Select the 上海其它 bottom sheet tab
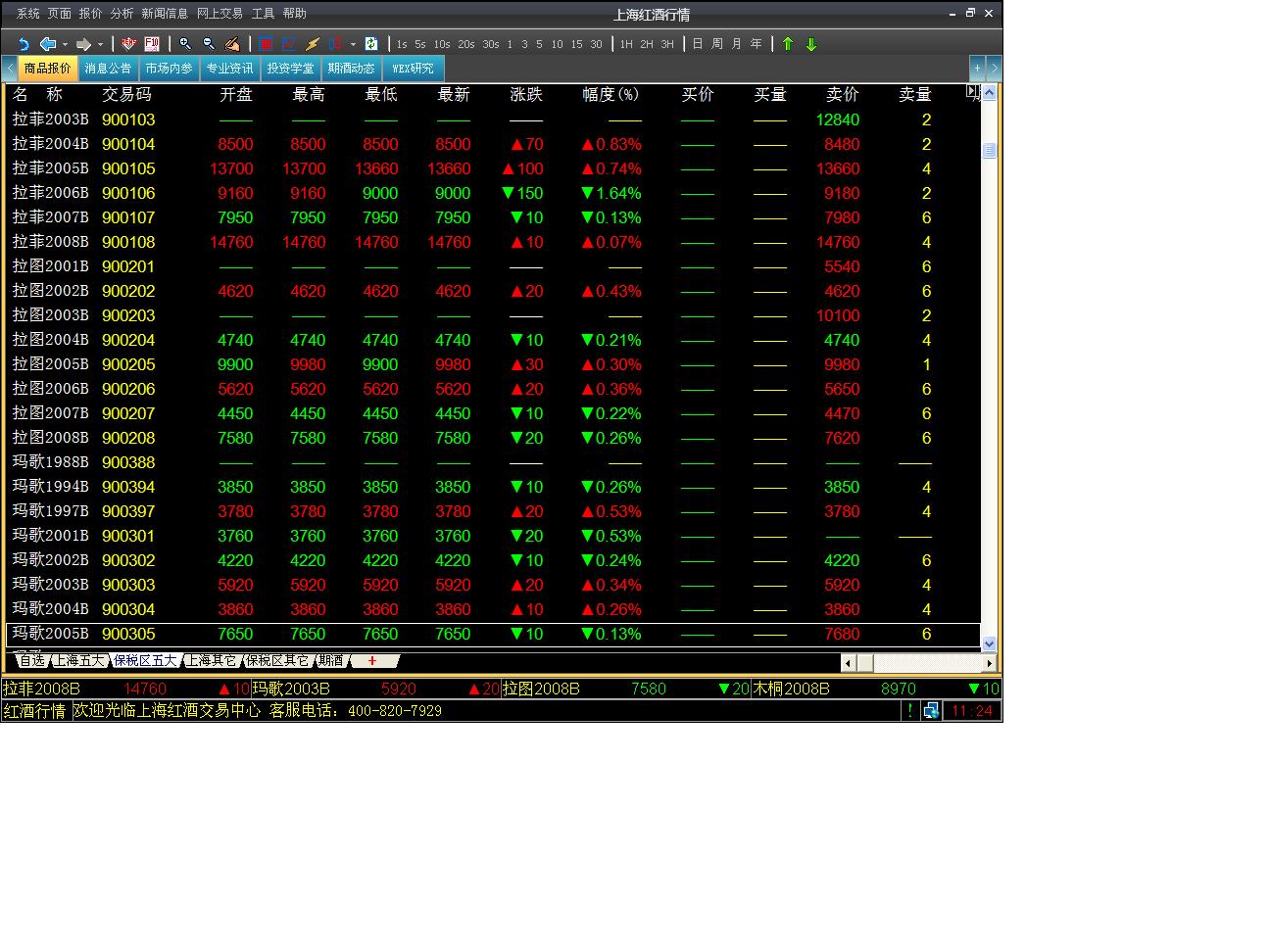 211,661
